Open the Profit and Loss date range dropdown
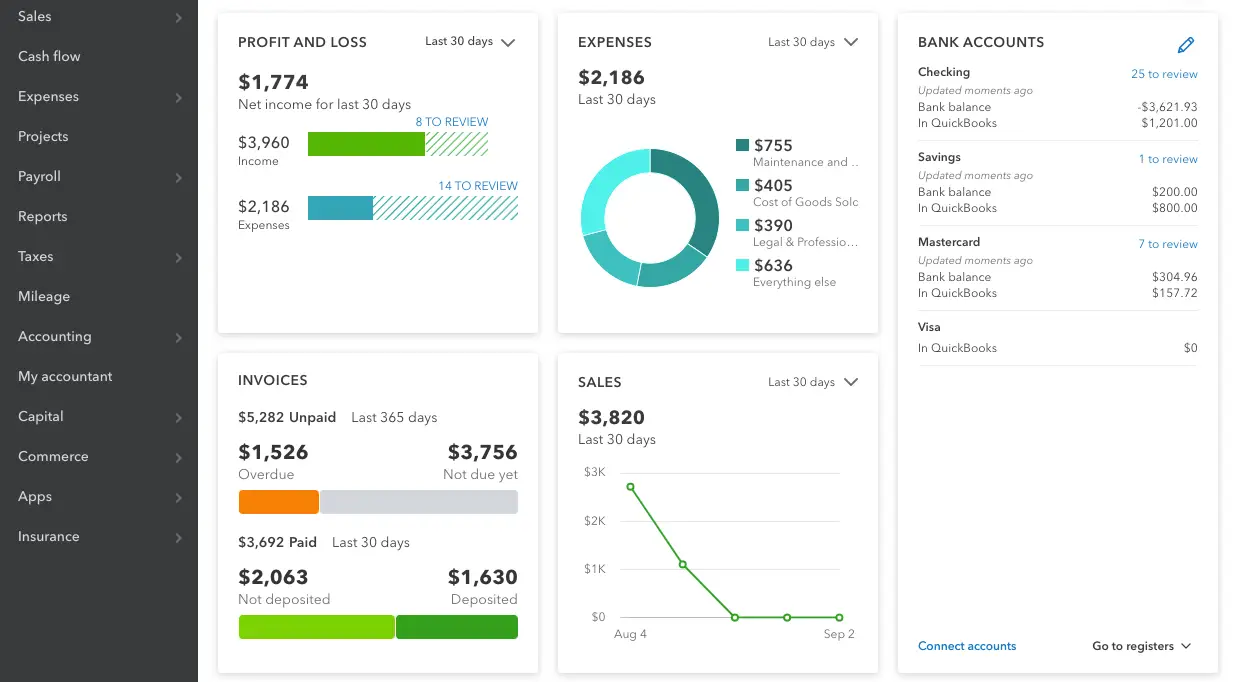 470,42
